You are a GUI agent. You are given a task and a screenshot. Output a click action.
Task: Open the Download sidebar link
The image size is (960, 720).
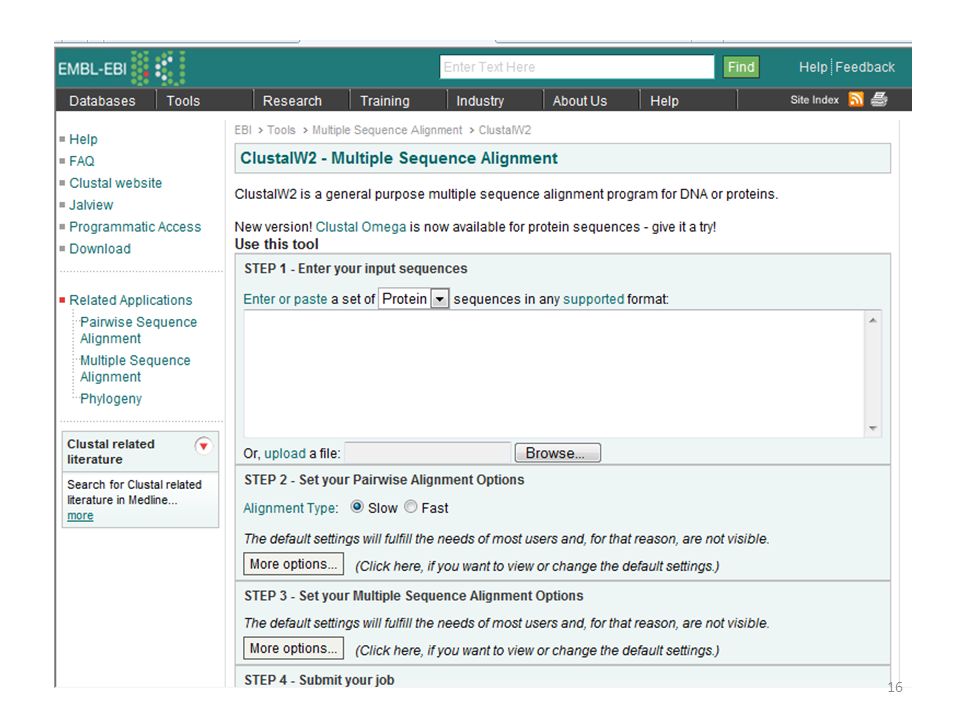pyautogui.click(x=100, y=249)
